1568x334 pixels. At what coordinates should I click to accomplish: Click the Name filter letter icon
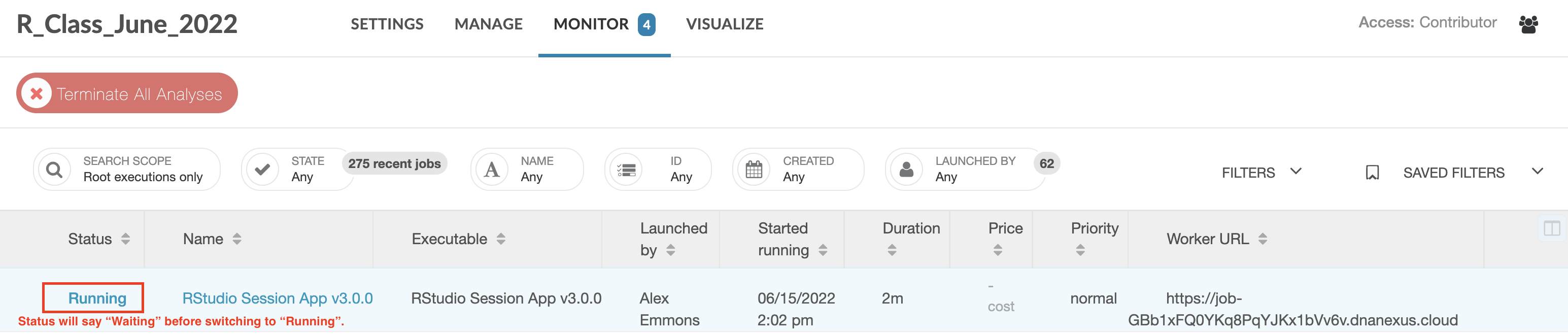click(x=492, y=169)
